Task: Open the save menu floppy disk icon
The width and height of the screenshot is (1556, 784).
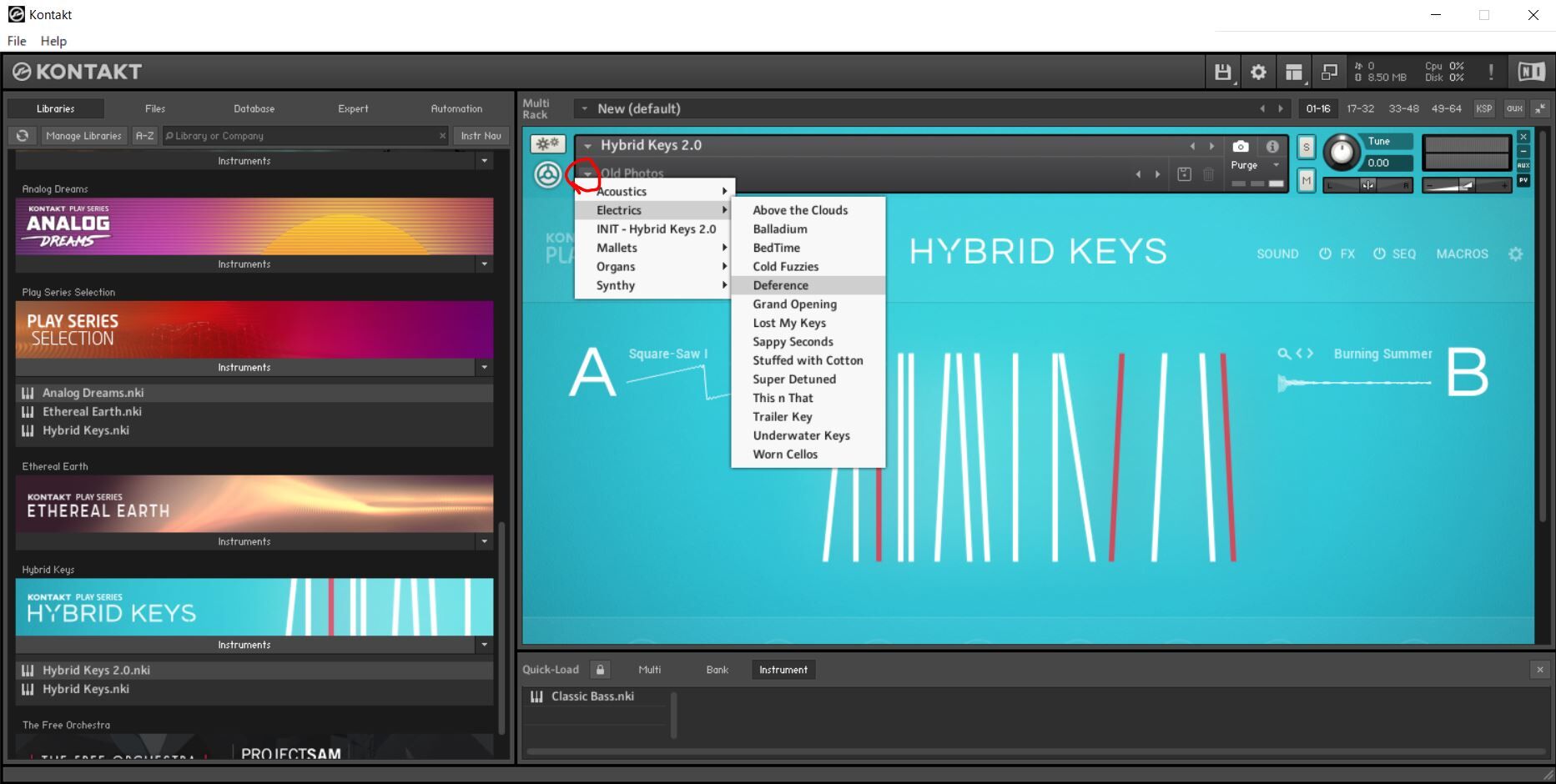Action: point(1223,73)
